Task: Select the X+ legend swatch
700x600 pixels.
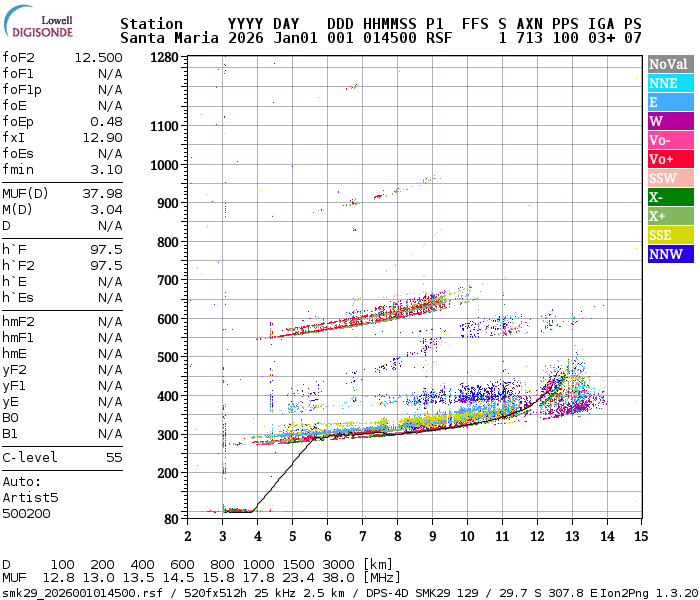Action: 671,216
